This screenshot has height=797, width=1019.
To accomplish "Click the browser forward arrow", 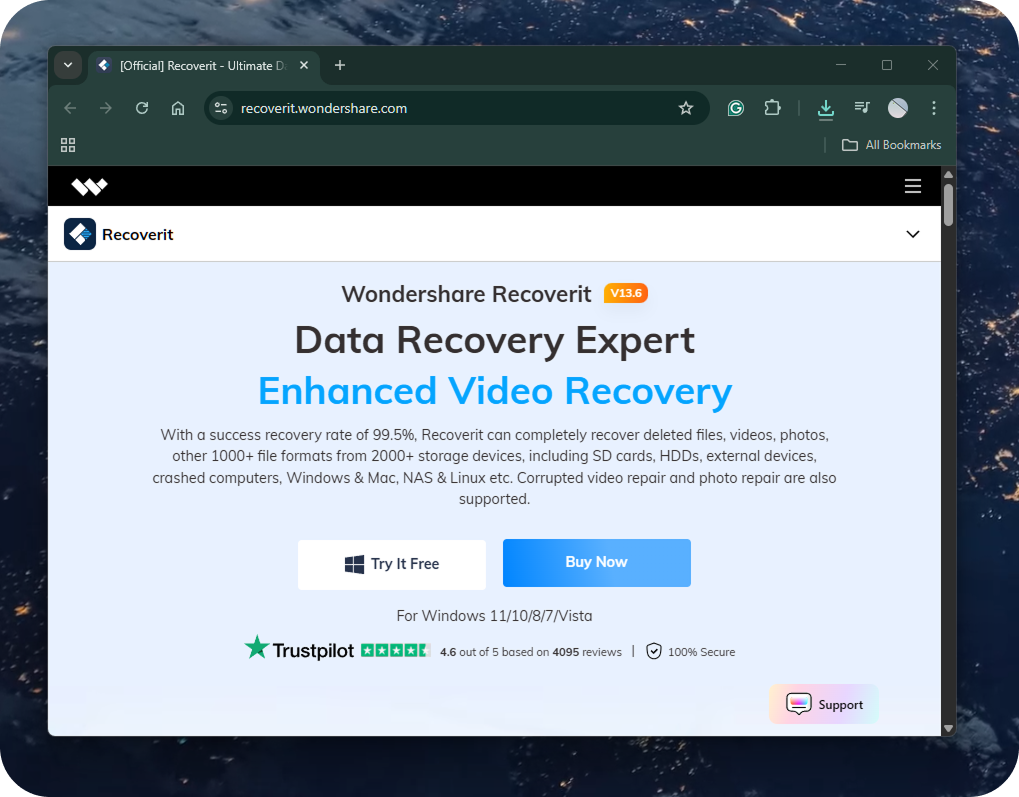I will (105, 108).
